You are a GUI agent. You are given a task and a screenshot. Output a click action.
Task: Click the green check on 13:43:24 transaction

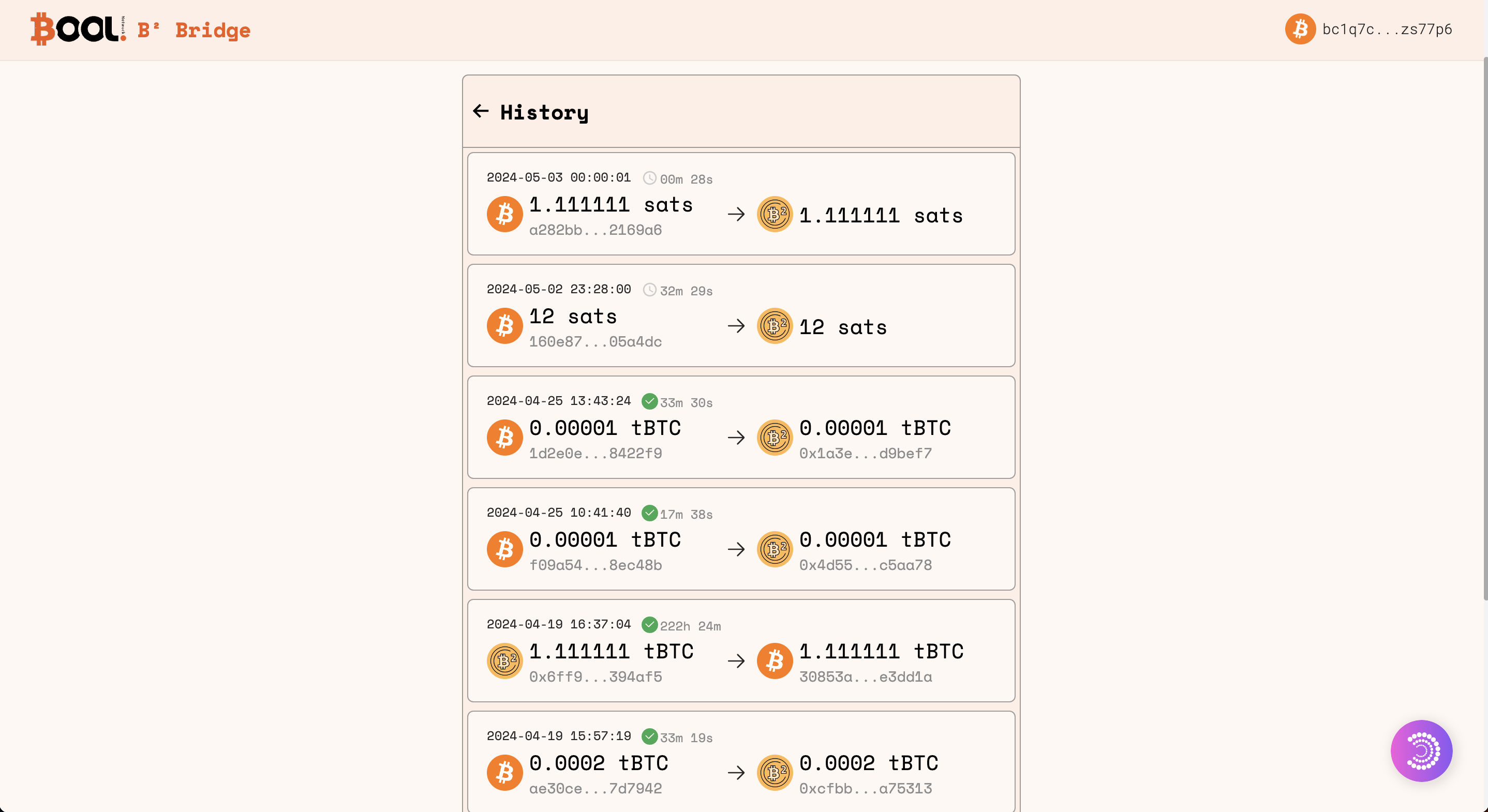(x=649, y=401)
